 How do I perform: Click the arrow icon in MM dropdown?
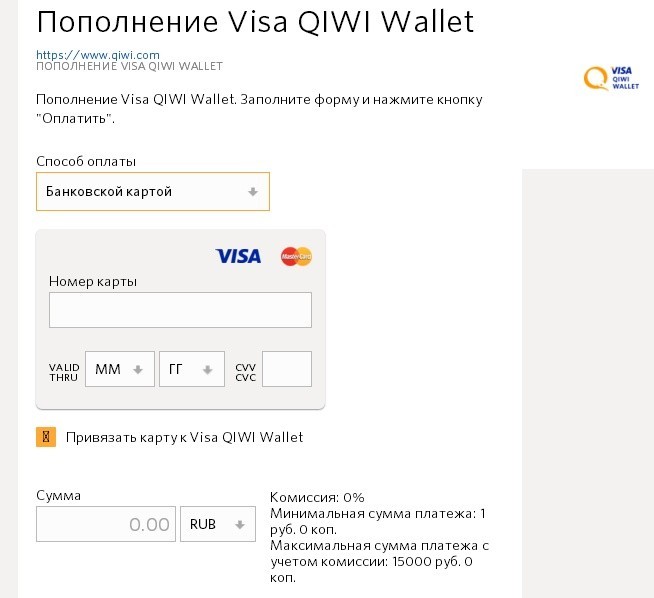point(138,369)
